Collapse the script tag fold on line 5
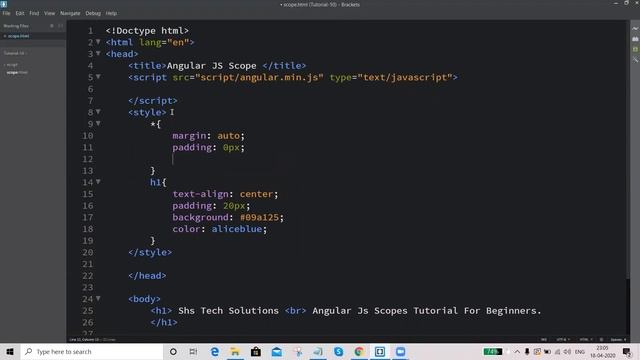The width and height of the screenshot is (640, 360). click(98, 77)
